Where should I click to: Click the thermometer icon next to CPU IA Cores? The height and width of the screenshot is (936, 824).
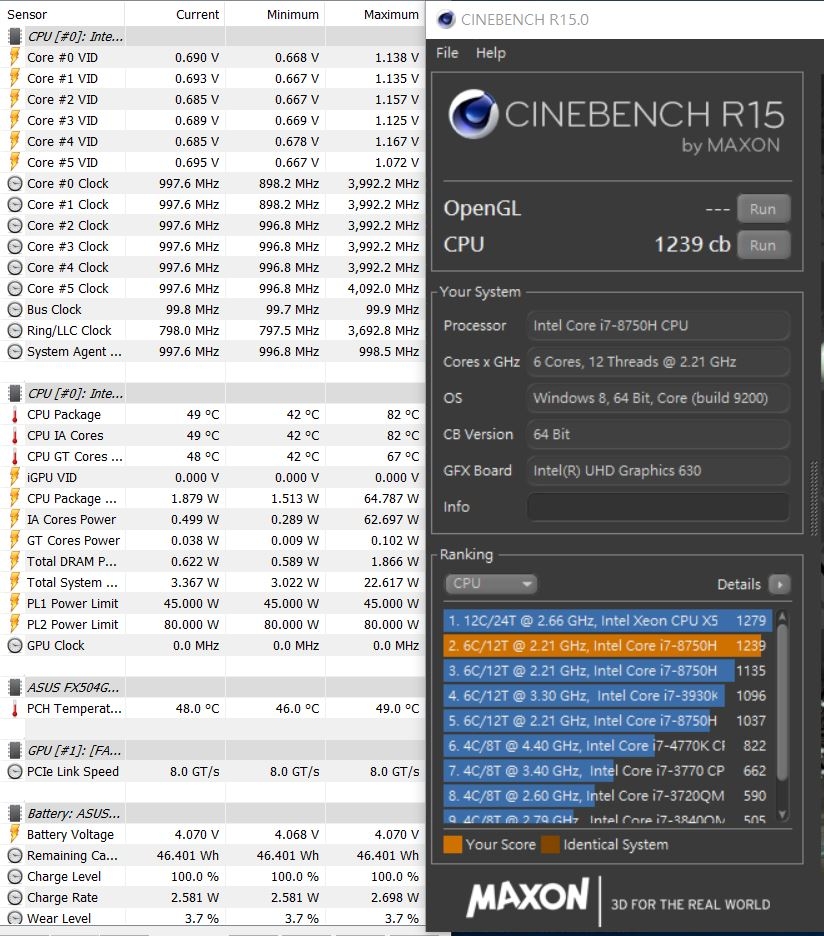[x=14, y=436]
